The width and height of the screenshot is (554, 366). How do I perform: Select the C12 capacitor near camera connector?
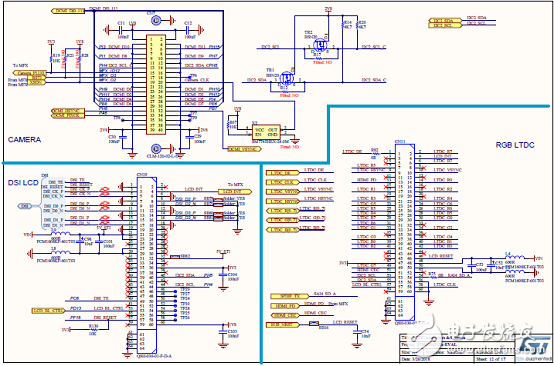pyautogui.click(x=187, y=30)
